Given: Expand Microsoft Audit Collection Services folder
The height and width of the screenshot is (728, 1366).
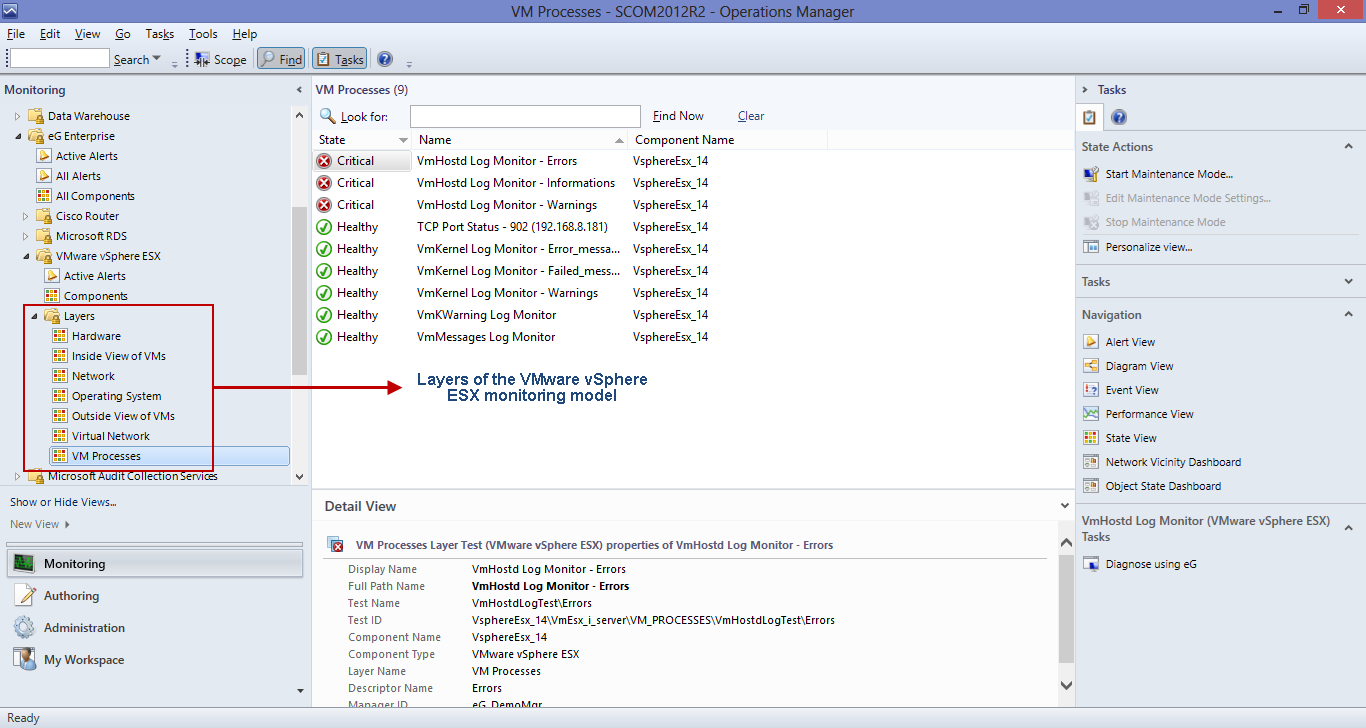Looking at the screenshot, I should pos(17,476).
